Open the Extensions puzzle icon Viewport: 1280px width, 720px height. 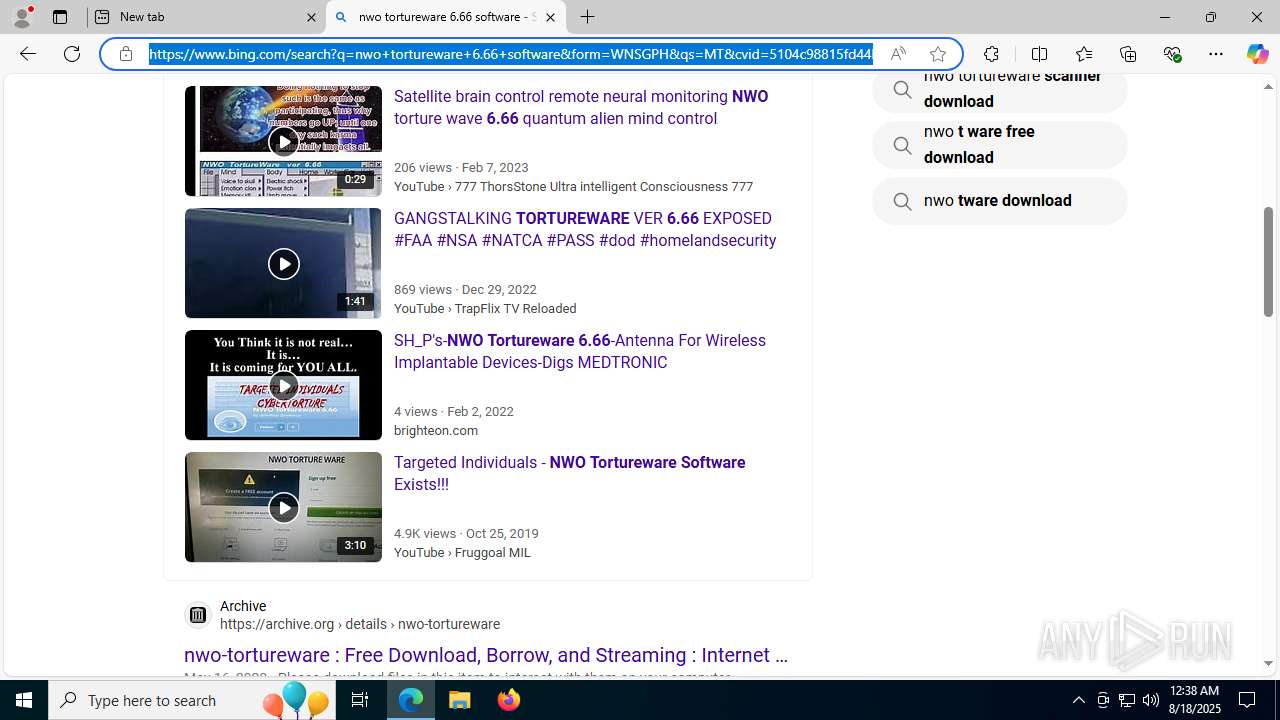click(x=991, y=54)
